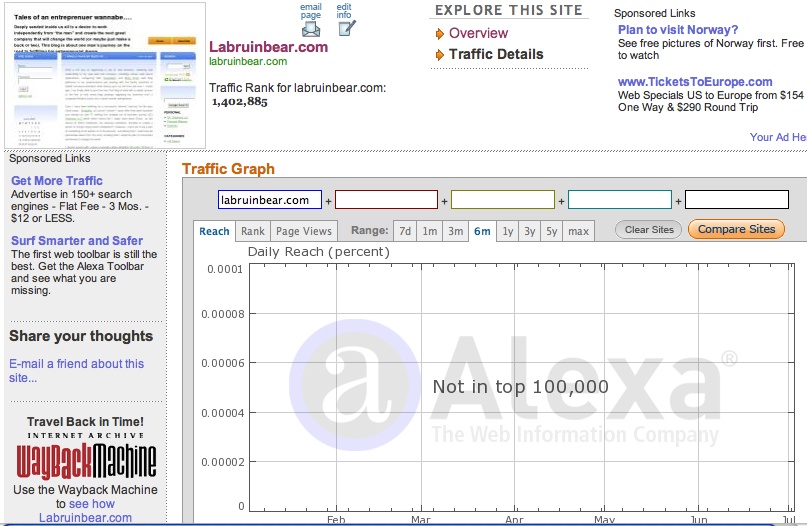The height and width of the screenshot is (526, 807).
Task: Focus the black-bordered fifth site field
Action: (736, 200)
